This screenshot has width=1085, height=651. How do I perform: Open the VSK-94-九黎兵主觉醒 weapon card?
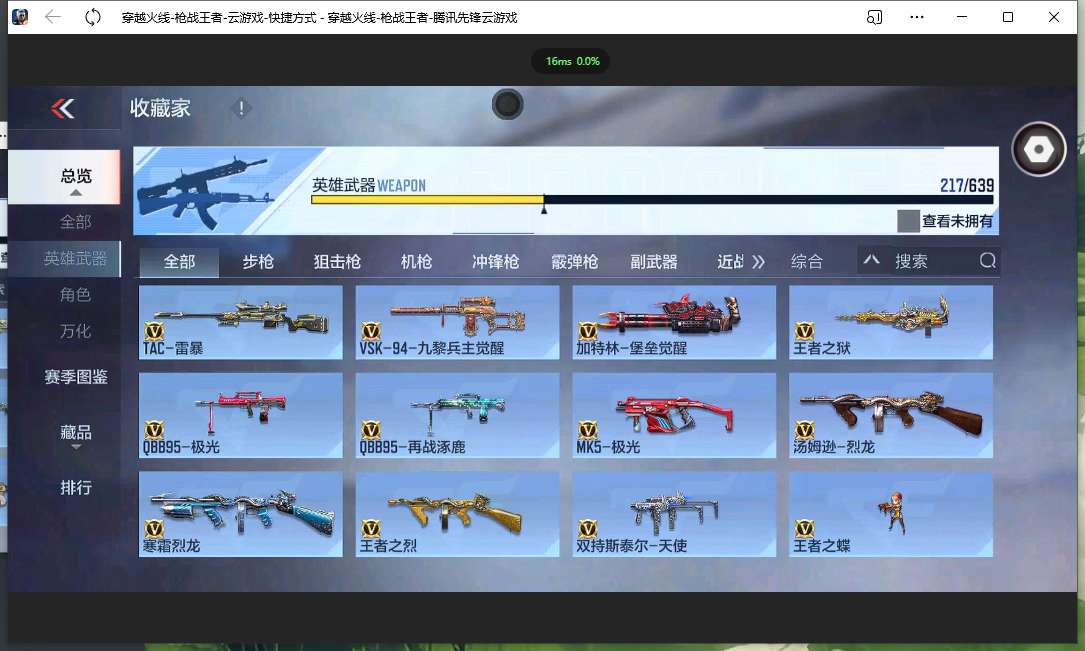tap(457, 322)
